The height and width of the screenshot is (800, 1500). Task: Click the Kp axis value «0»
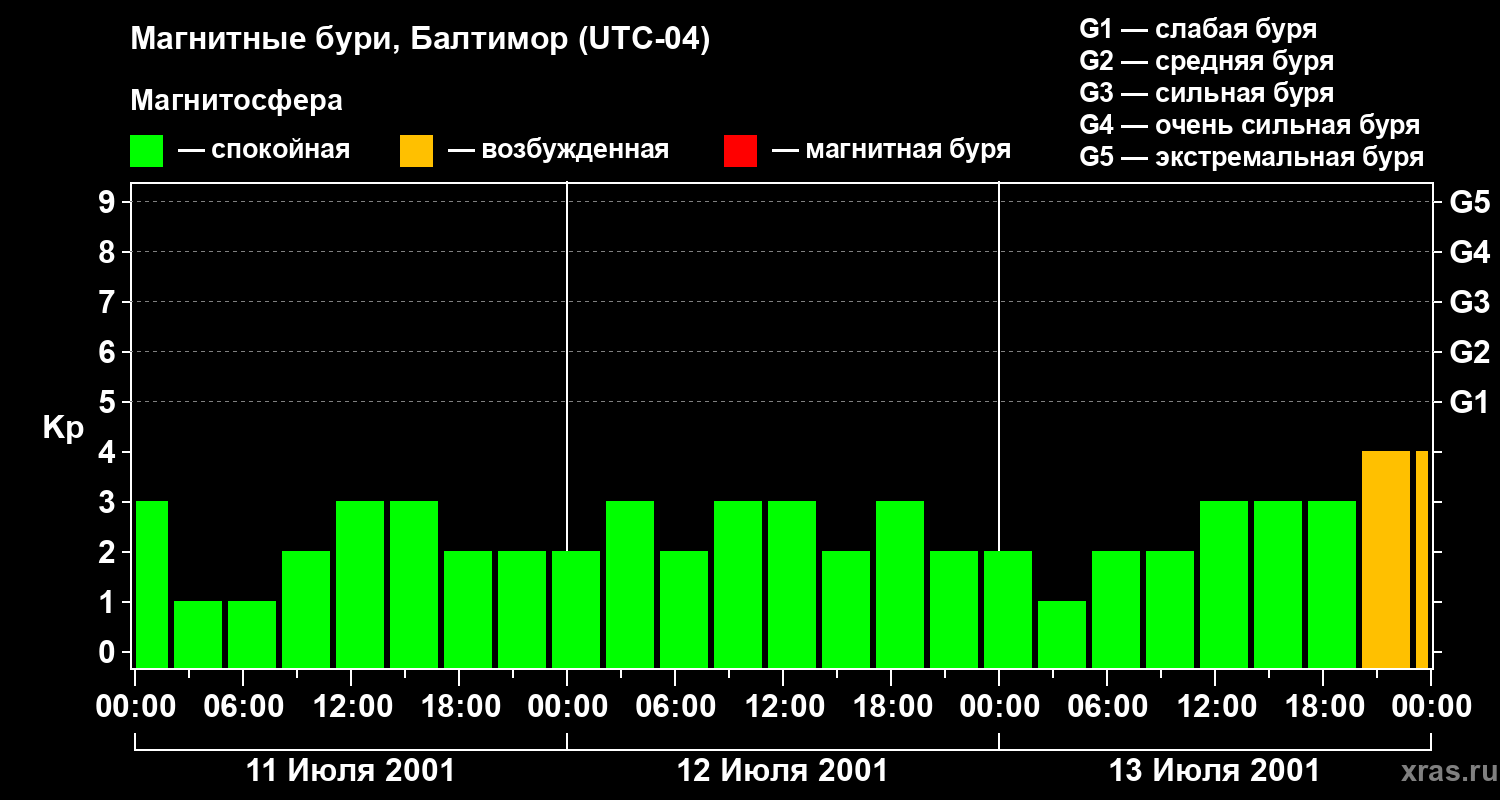109,652
